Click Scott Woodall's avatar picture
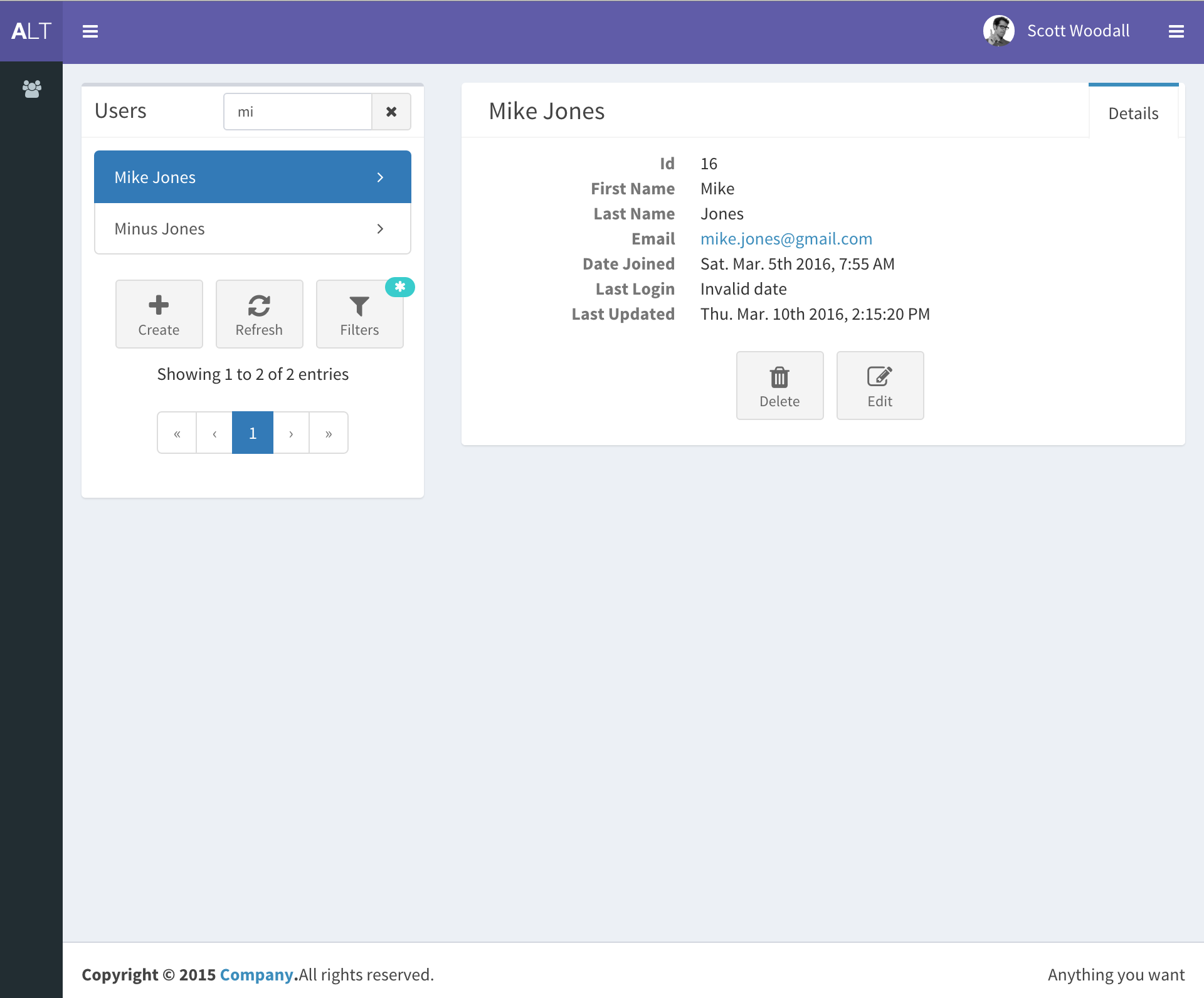The width and height of the screenshot is (1204, 998). (x=998, y=31)
